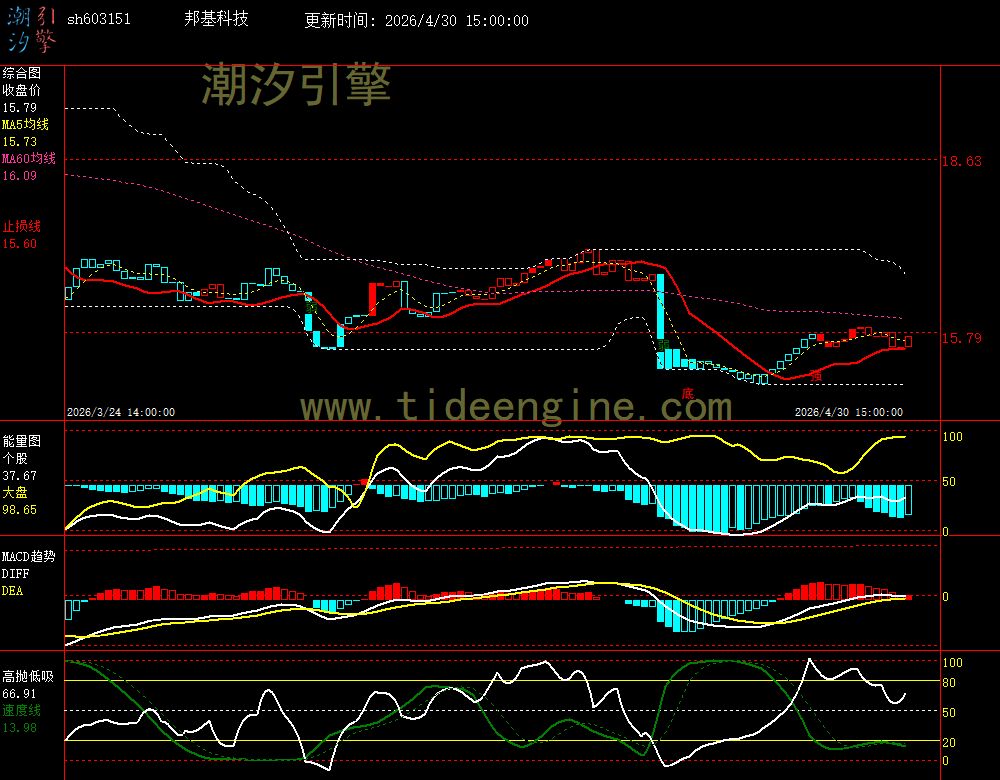Click the 个股 energy value 37.67

[20, 476]
